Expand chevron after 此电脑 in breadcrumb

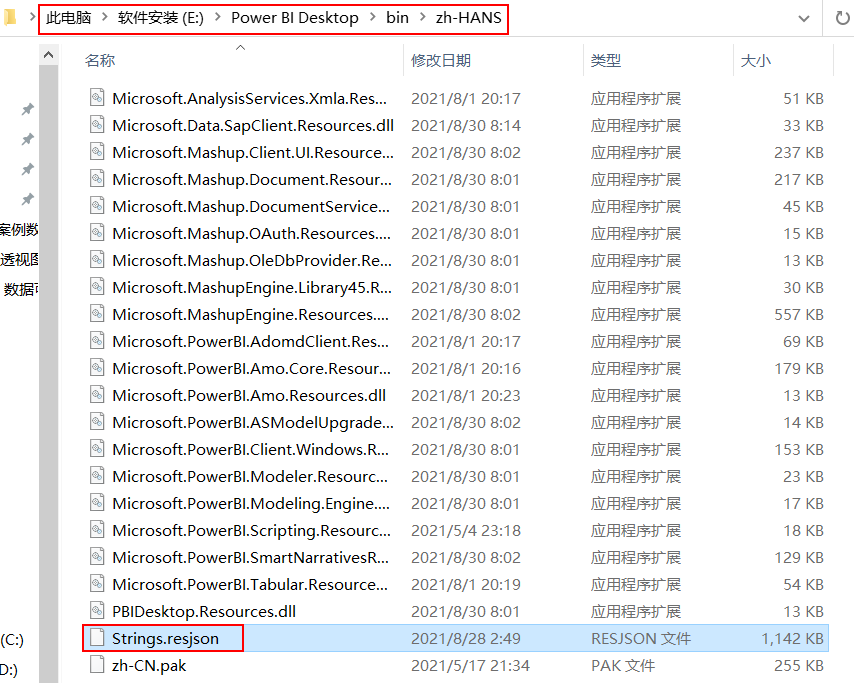point(104,17)
